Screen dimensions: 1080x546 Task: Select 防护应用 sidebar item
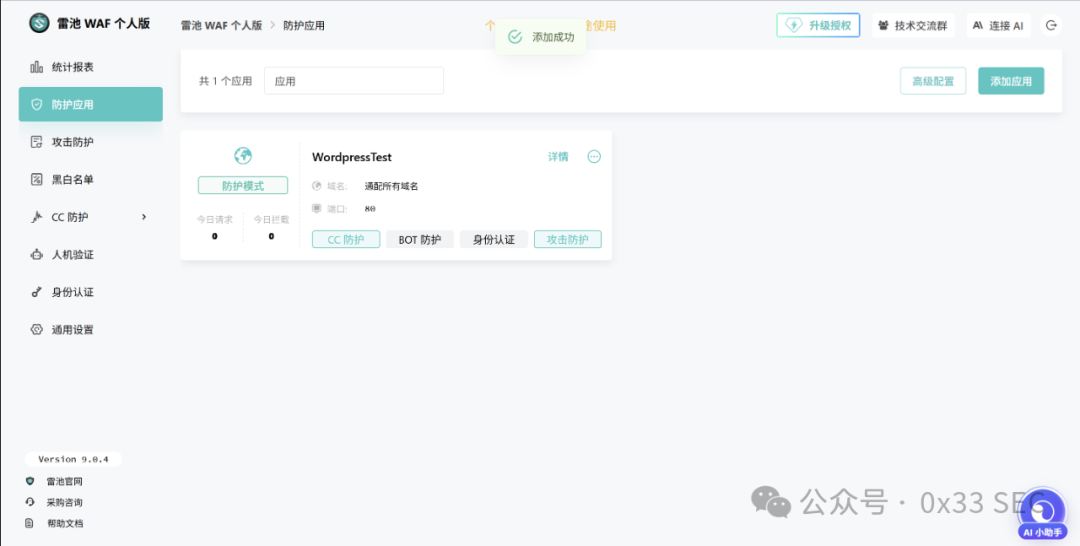90,104
